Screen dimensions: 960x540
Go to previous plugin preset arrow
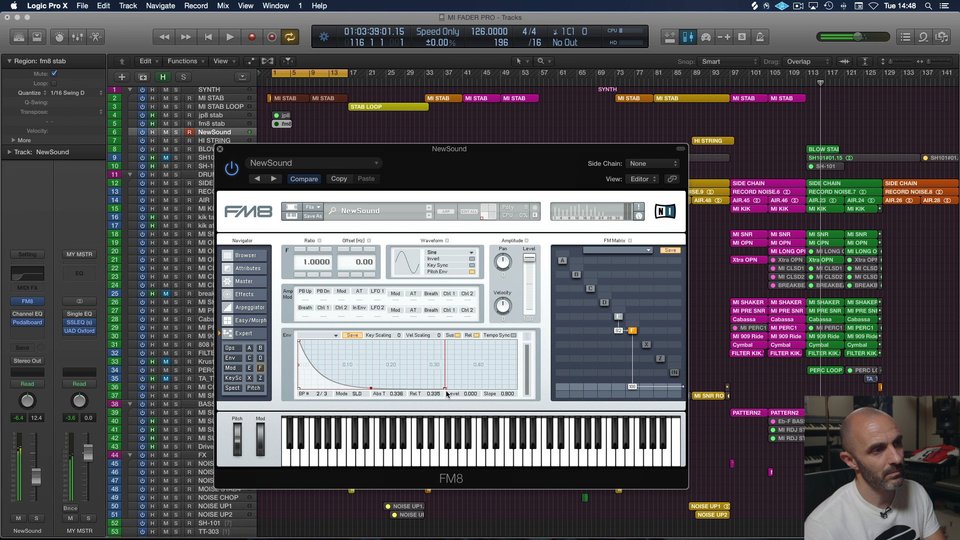[x=257, y=179]
